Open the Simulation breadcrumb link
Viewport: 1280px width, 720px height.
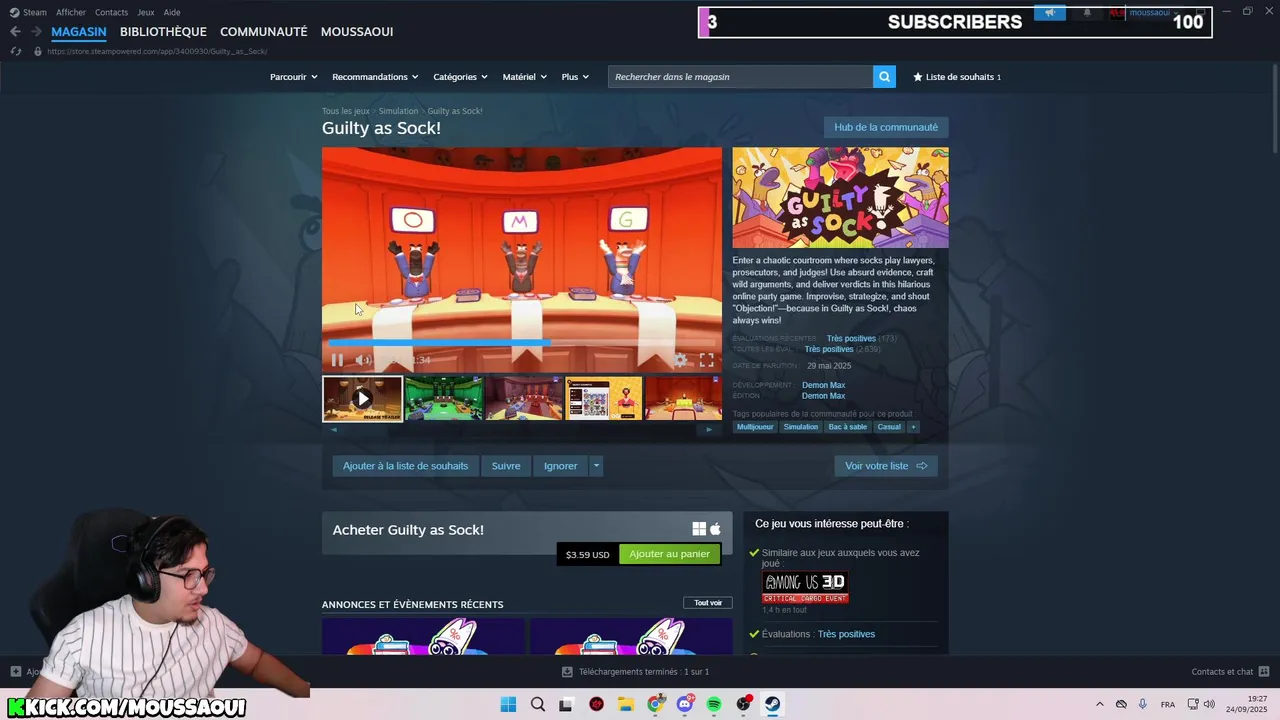[398, 111]
